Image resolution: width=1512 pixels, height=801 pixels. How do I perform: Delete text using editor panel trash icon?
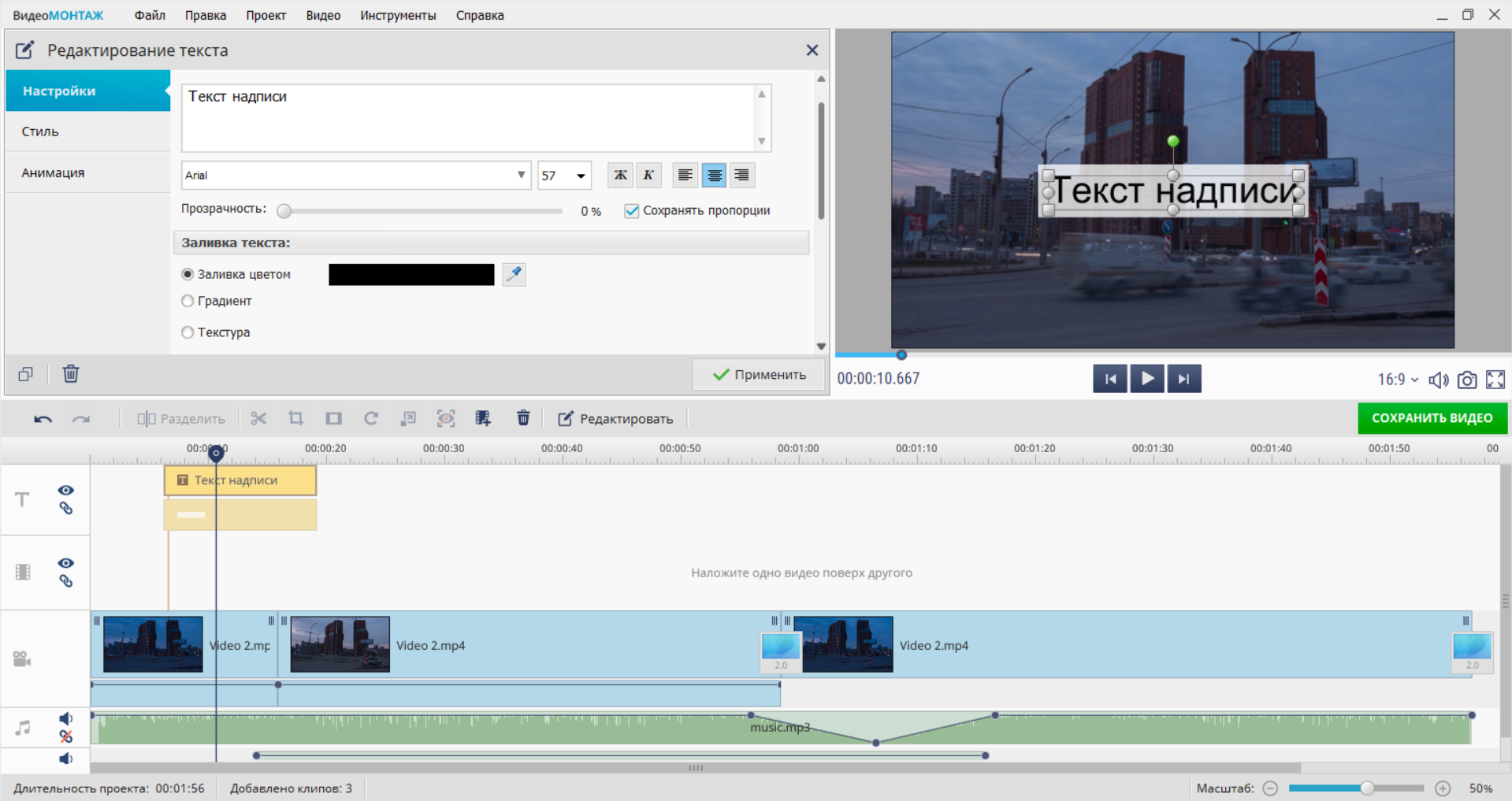click(71, 373)
